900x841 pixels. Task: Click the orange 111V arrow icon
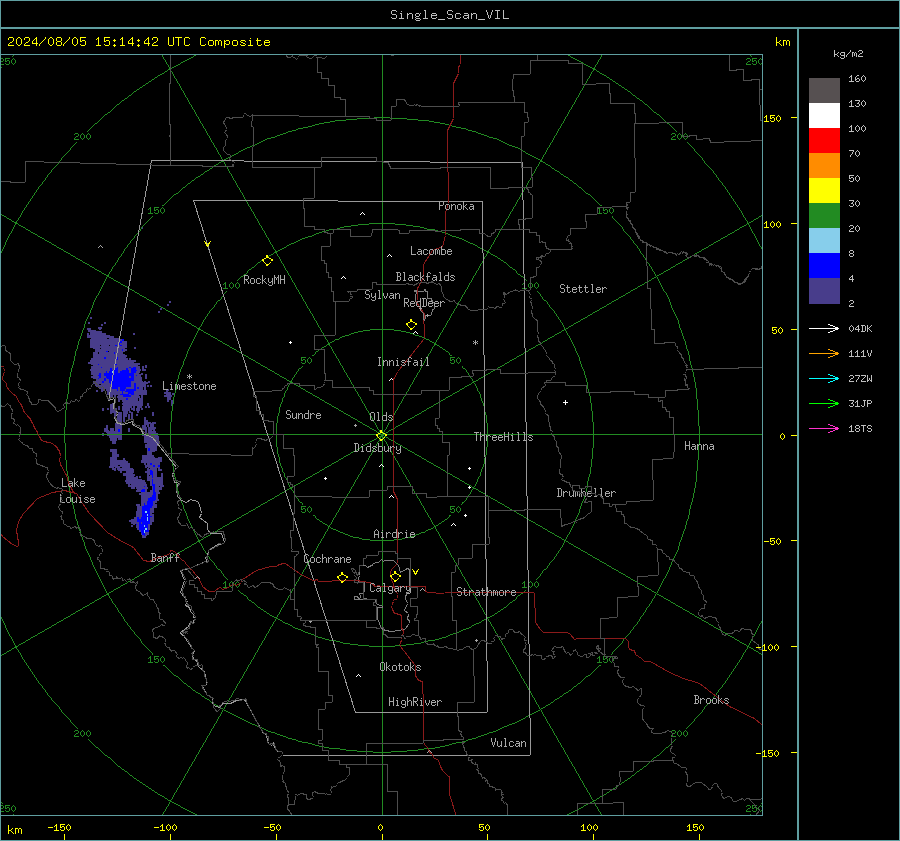click(x=824, y=354)
